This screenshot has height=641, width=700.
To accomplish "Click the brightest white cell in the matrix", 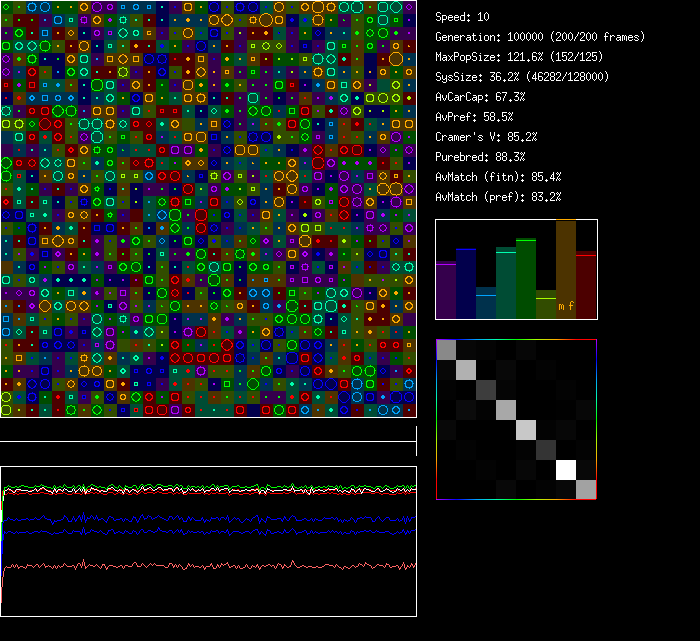I will point(567,469).
